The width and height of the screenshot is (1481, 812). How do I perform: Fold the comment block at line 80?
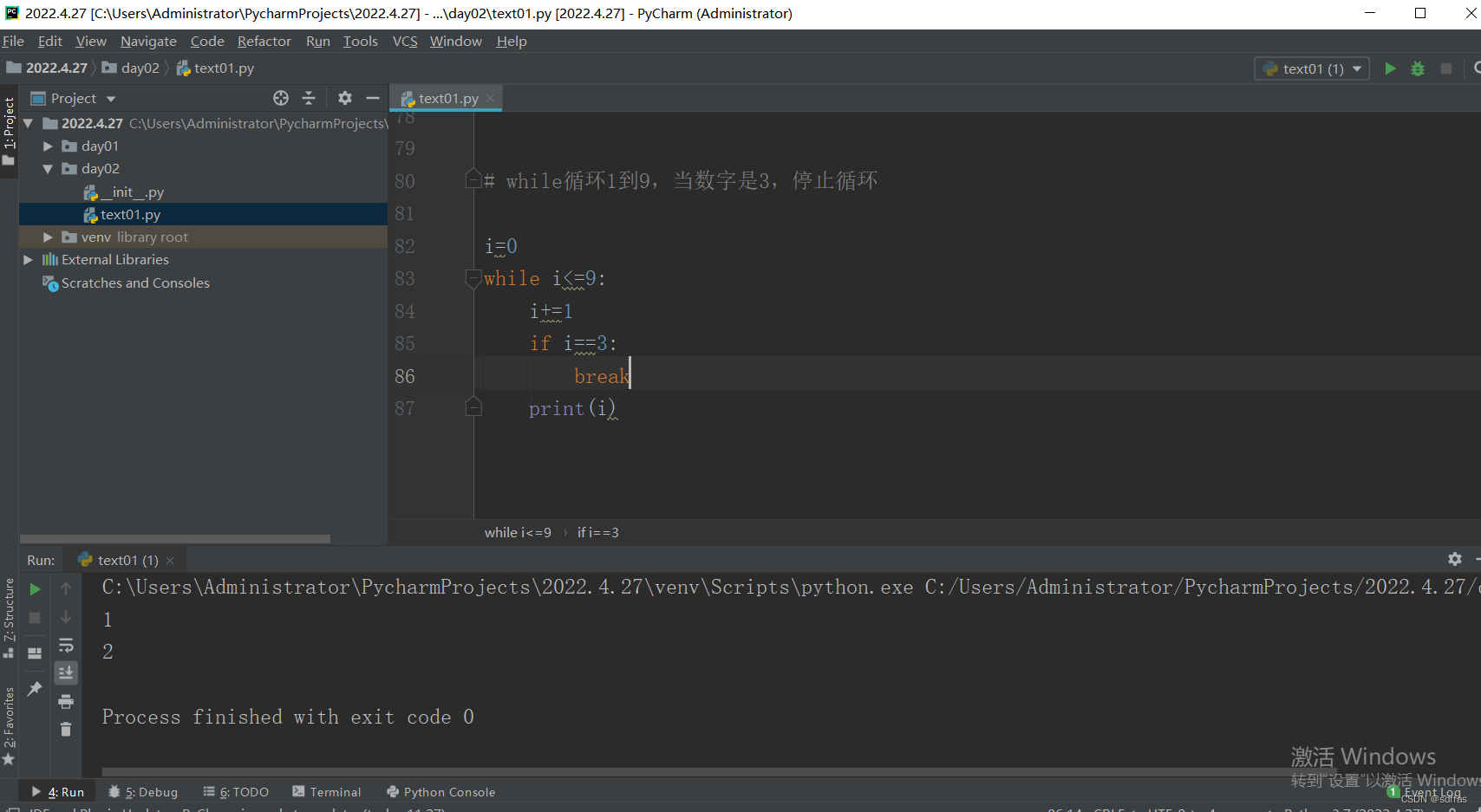click(473, 179)
